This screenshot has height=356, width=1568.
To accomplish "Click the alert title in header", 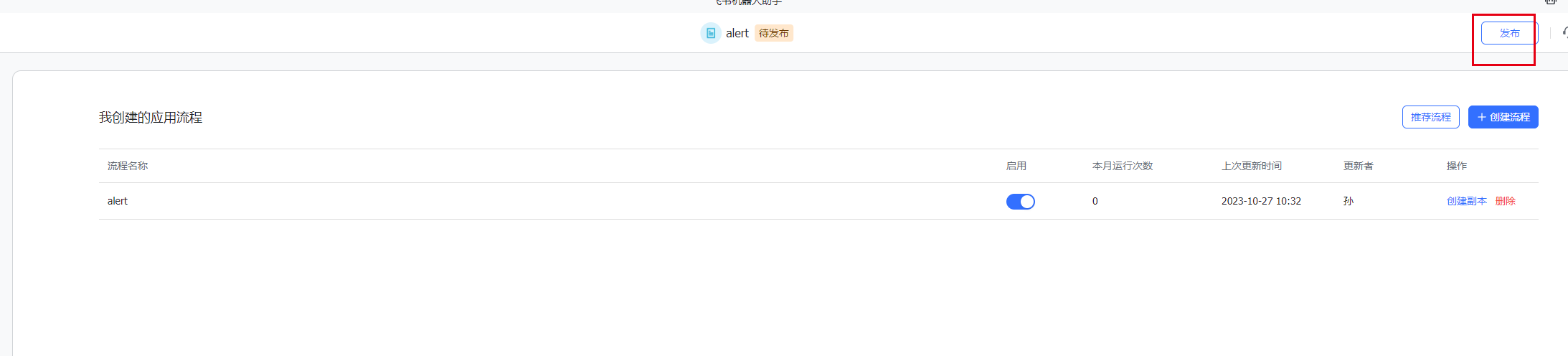I will click(737, 33).
